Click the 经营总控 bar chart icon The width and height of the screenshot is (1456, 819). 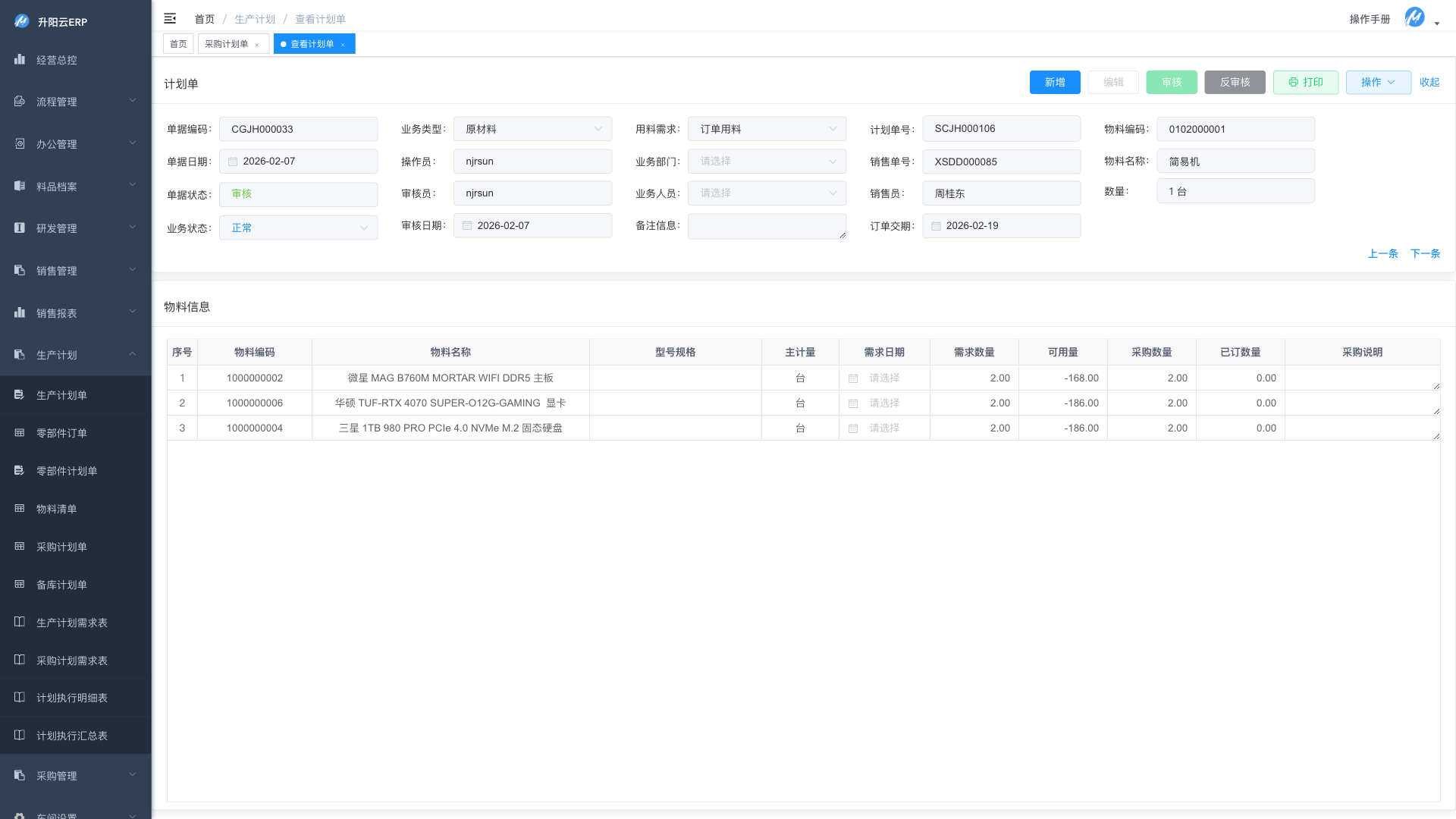point(20,59)
